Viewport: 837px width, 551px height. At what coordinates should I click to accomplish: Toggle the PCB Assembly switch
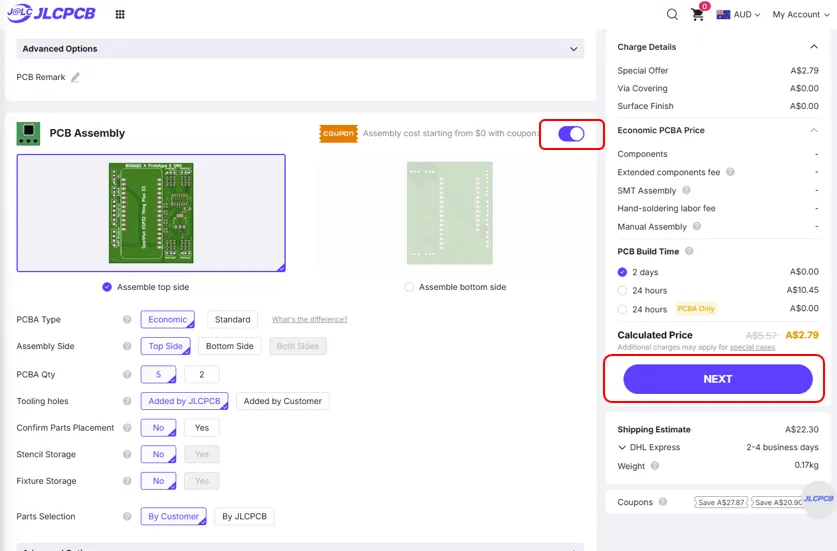coord(571,133)
